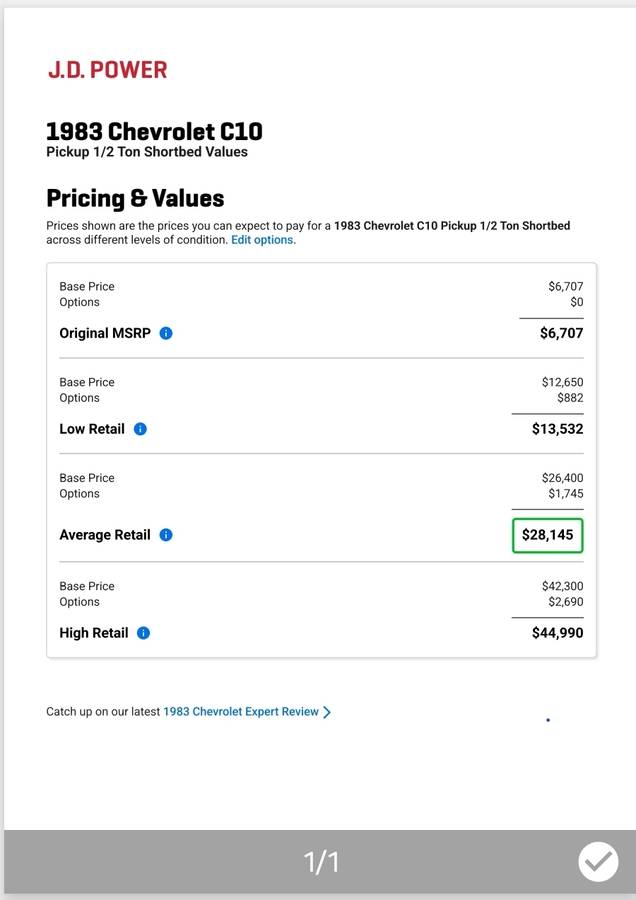Select the Low Retail label
The height and width of the screenshot is (900, 636).
(92, 429)
